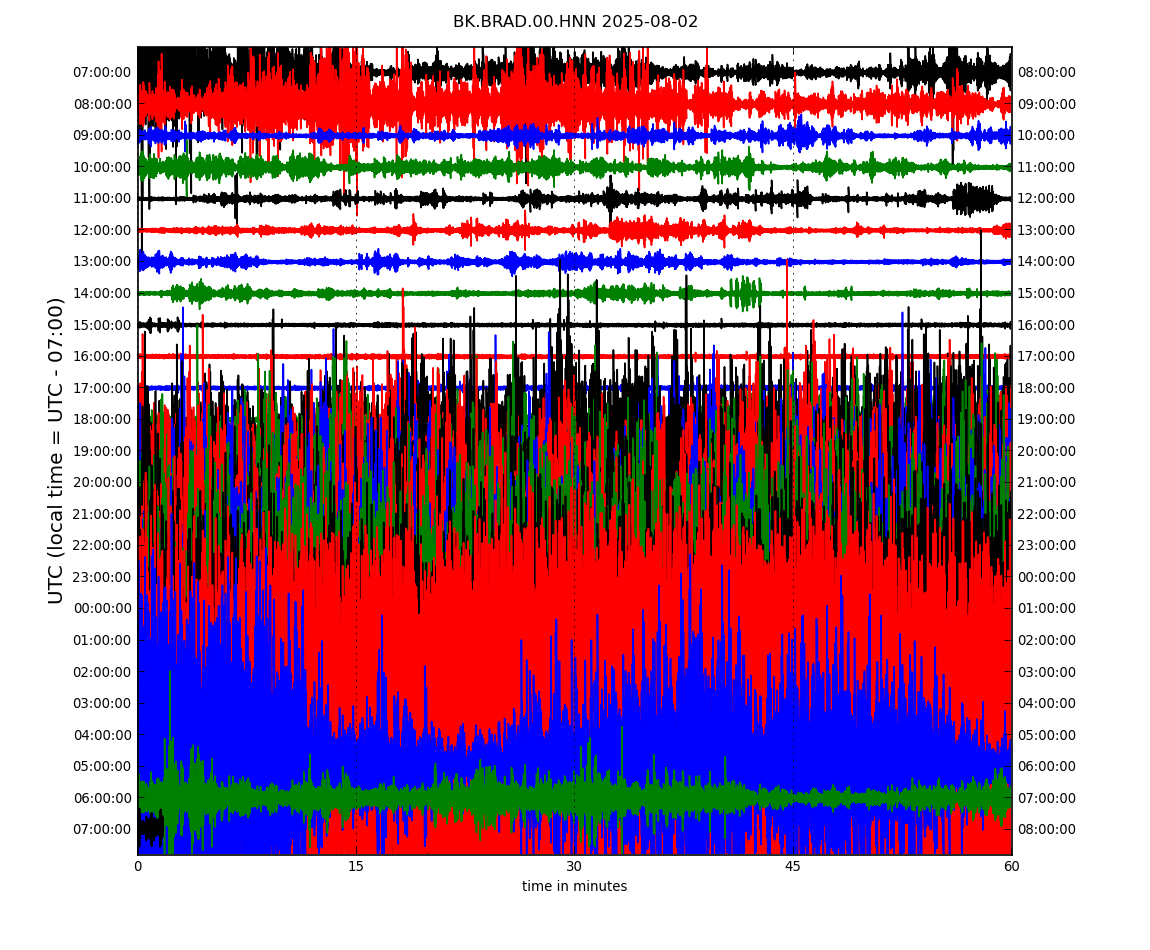
Task: Select x-axis tick label 30
Action: coord(574,866)
